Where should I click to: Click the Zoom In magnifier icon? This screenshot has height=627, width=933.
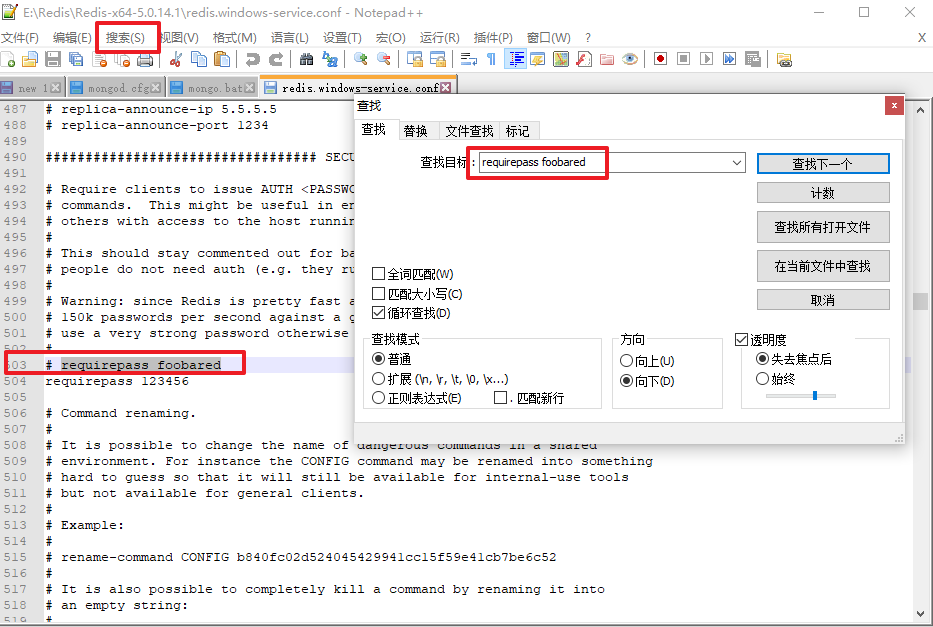click(x=360, y=60)
